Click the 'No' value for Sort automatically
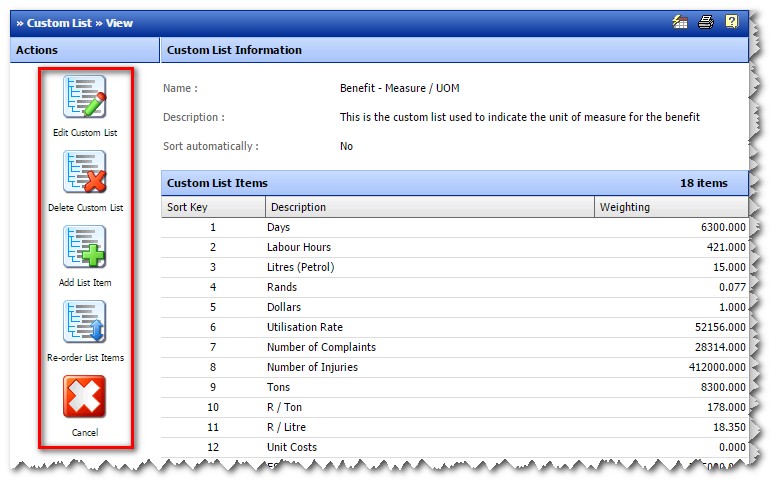The image size is (777, 487). [x=346, y=146]
